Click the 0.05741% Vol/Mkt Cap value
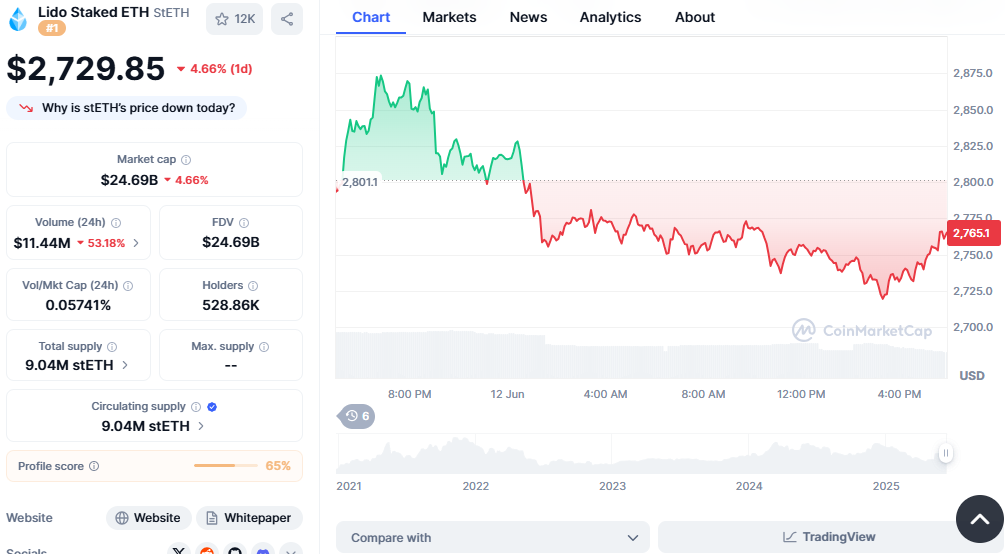The height and width of the screenshot is (554, 1005). (78, 305)
